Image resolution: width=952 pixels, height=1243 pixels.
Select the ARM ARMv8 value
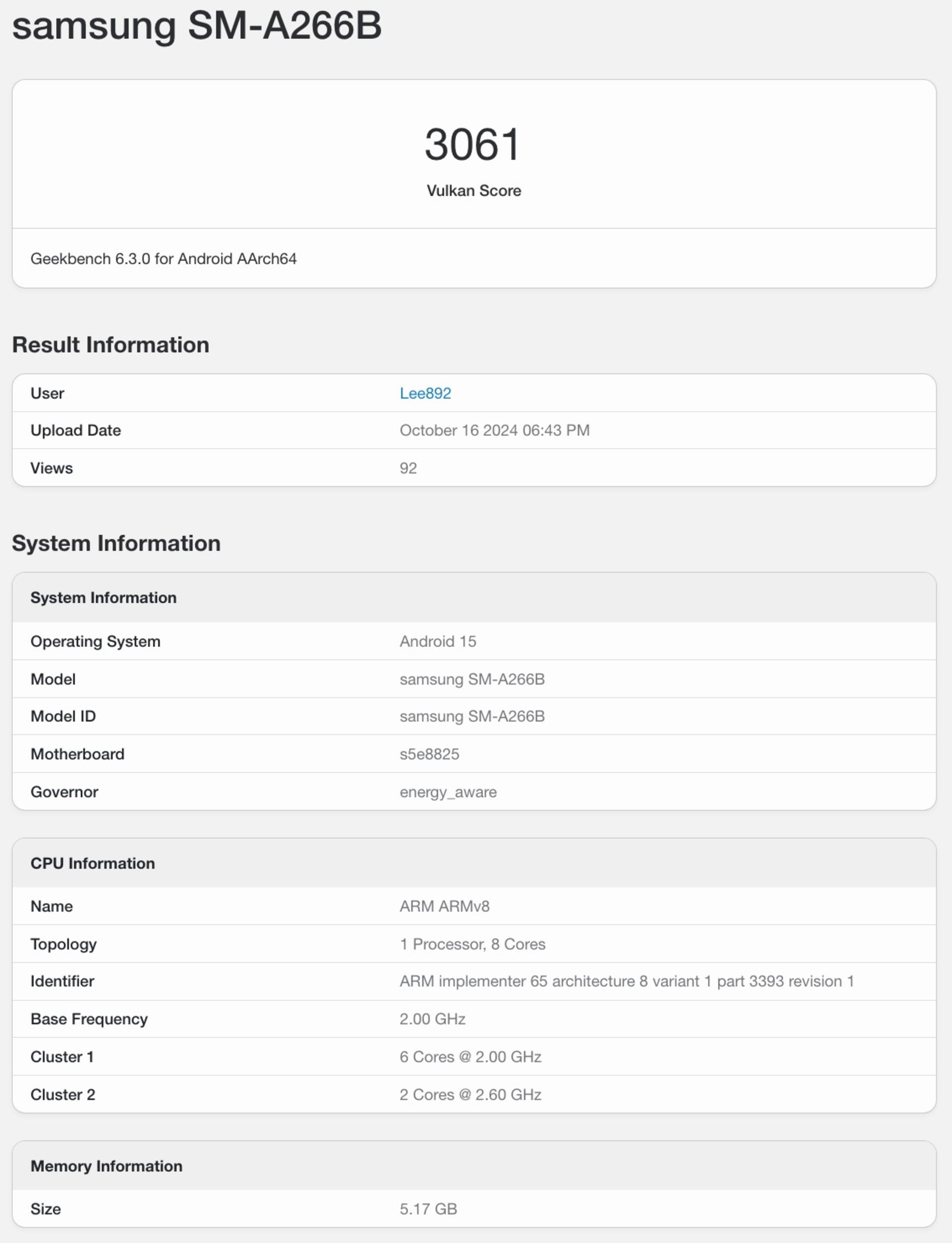[444, 906]
